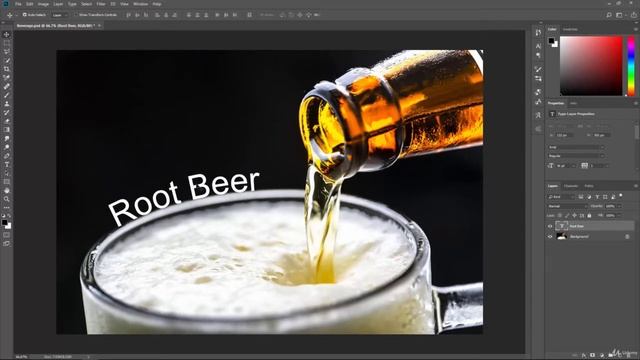The height and width of the screenshot is (360, 640).
Task: Open the Auto-Select Layer dropdown
Action: [x=59, y=15]
